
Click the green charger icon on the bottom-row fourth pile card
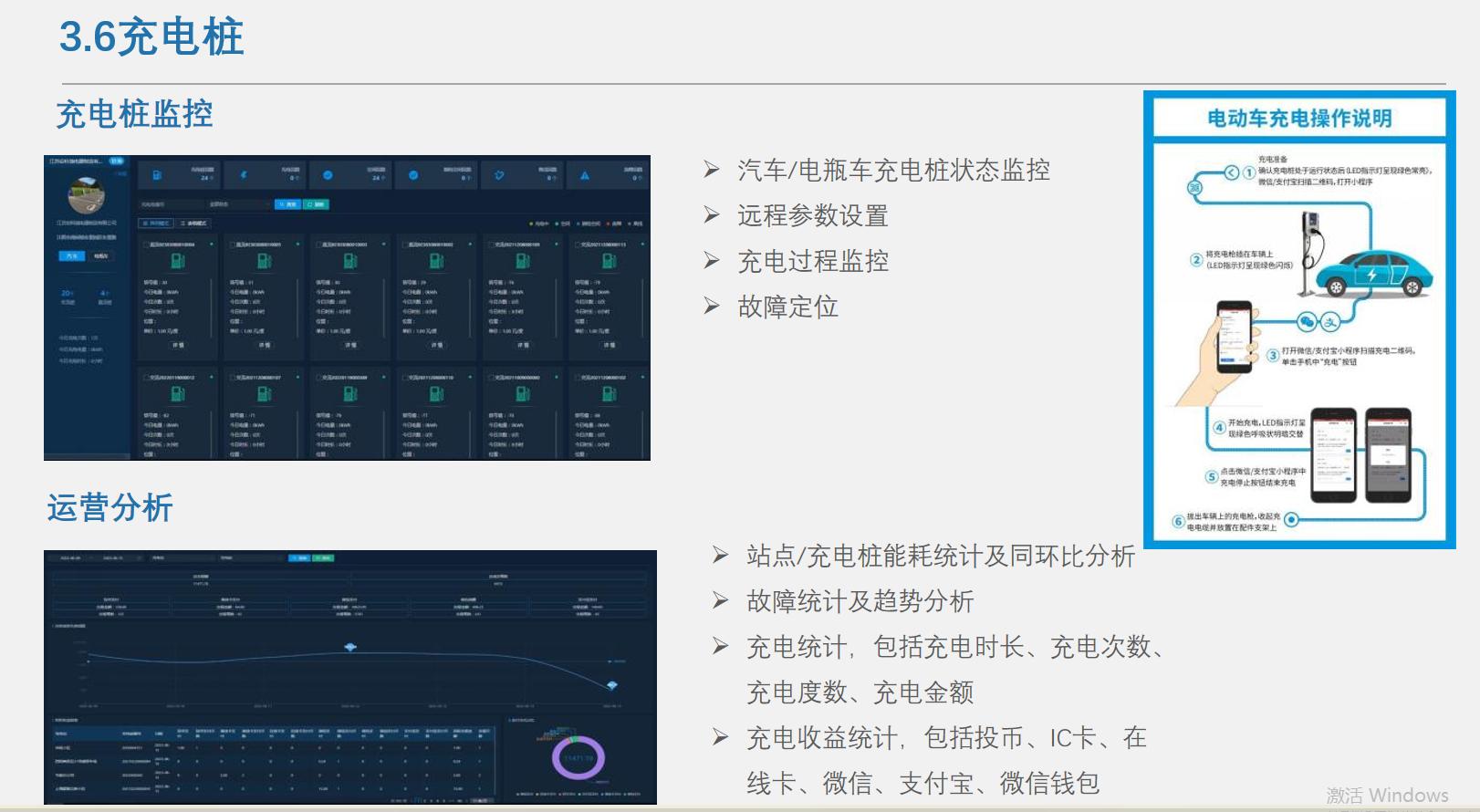(437, 393)
